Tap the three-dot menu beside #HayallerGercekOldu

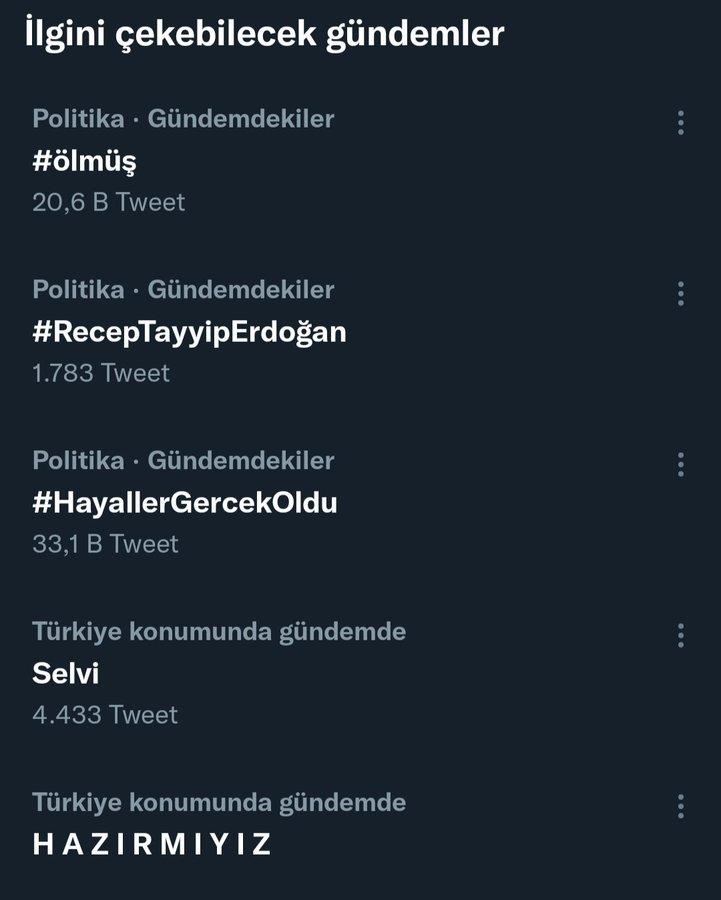pos(680,465)
